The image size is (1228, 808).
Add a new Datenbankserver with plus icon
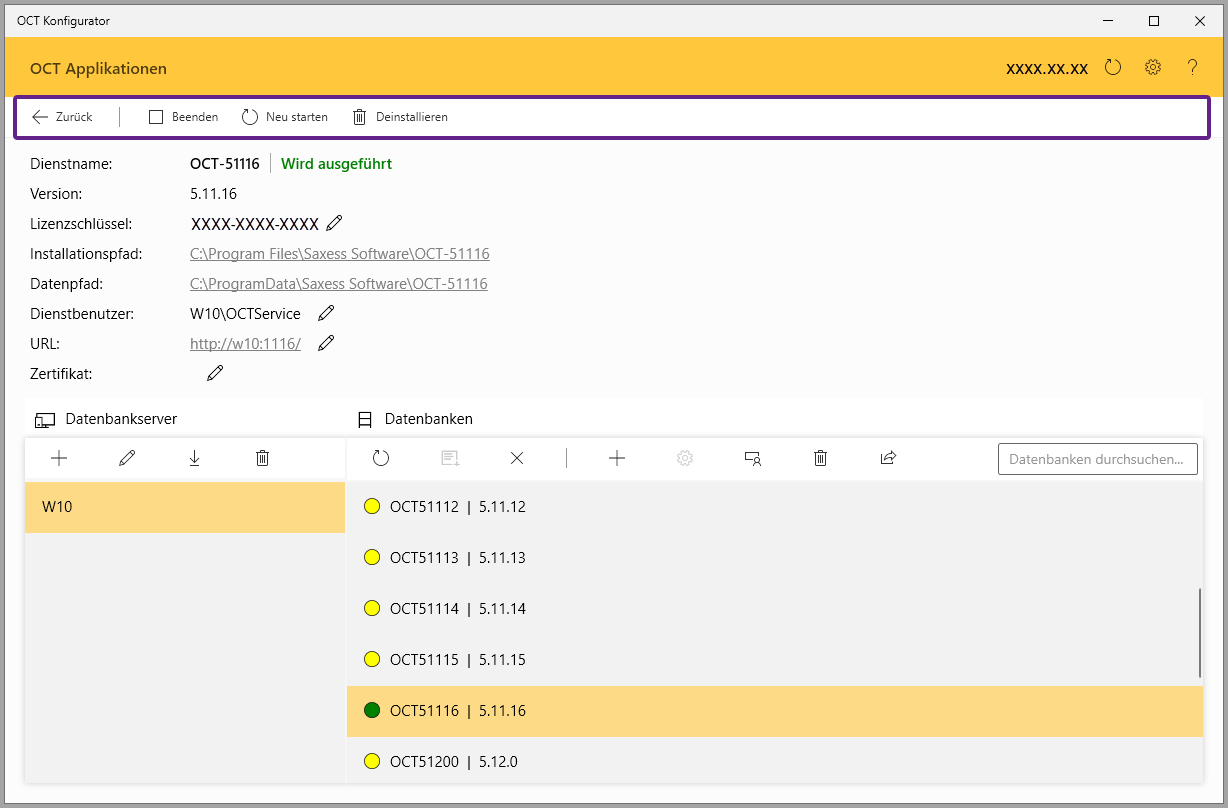59,458
